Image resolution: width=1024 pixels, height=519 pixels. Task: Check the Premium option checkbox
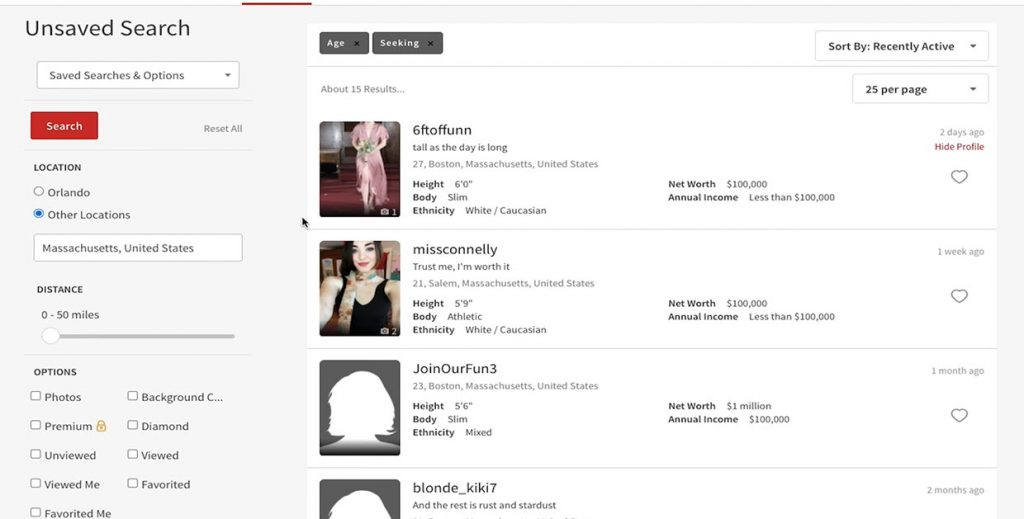pos(36,425)
